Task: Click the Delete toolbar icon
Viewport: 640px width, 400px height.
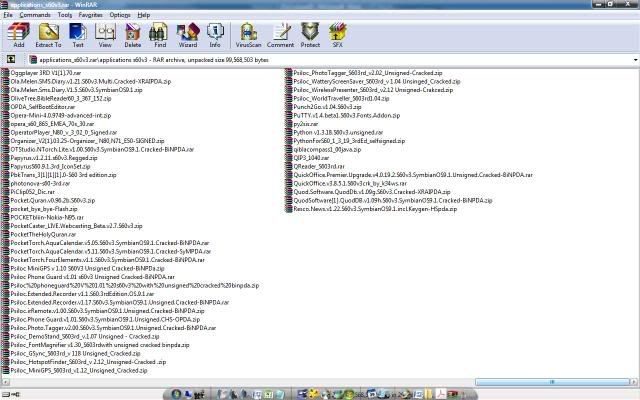Action: click(133, 35)
